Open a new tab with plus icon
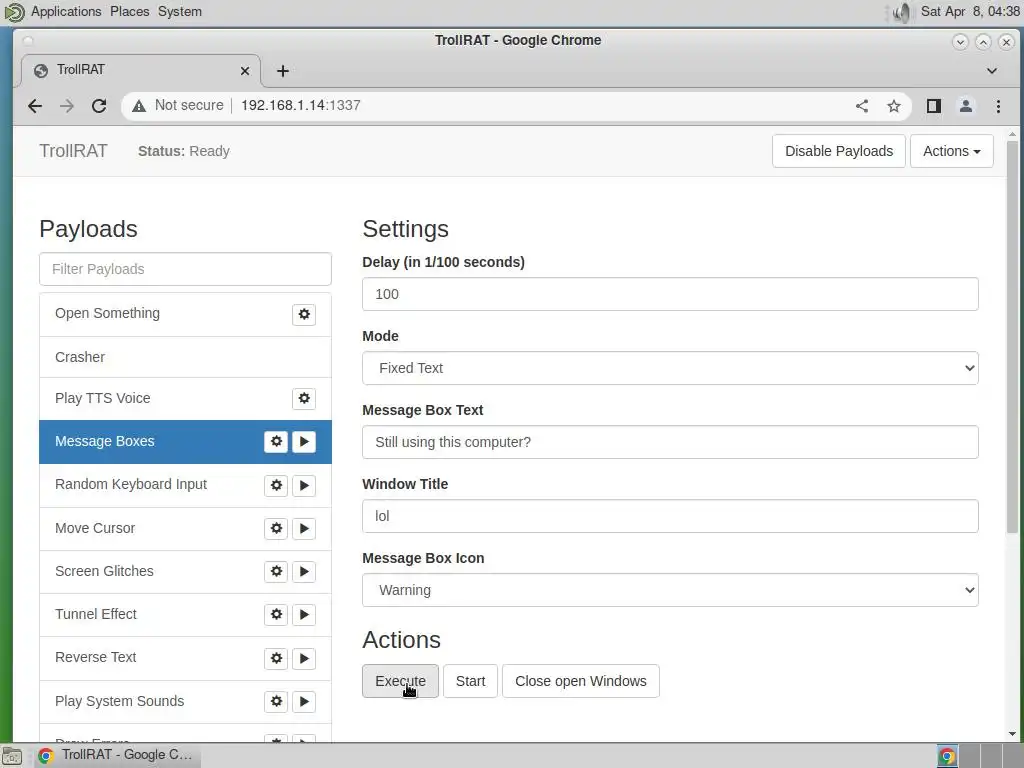Screen dimensions: 1024x768 click(283, 71)
